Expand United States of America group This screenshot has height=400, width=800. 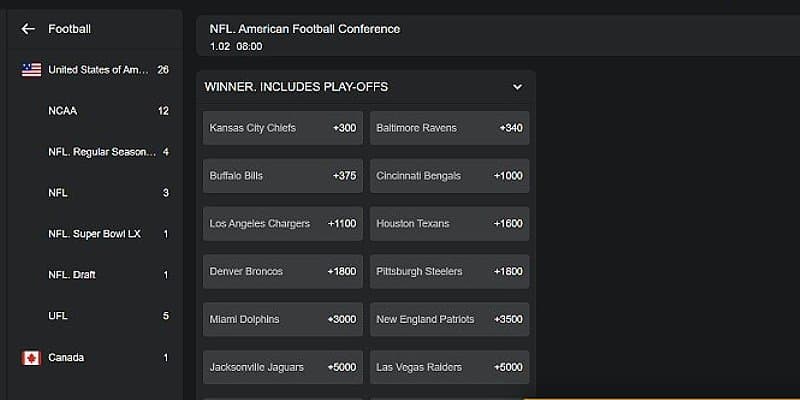pyautogui.click(x=98, y=70)
